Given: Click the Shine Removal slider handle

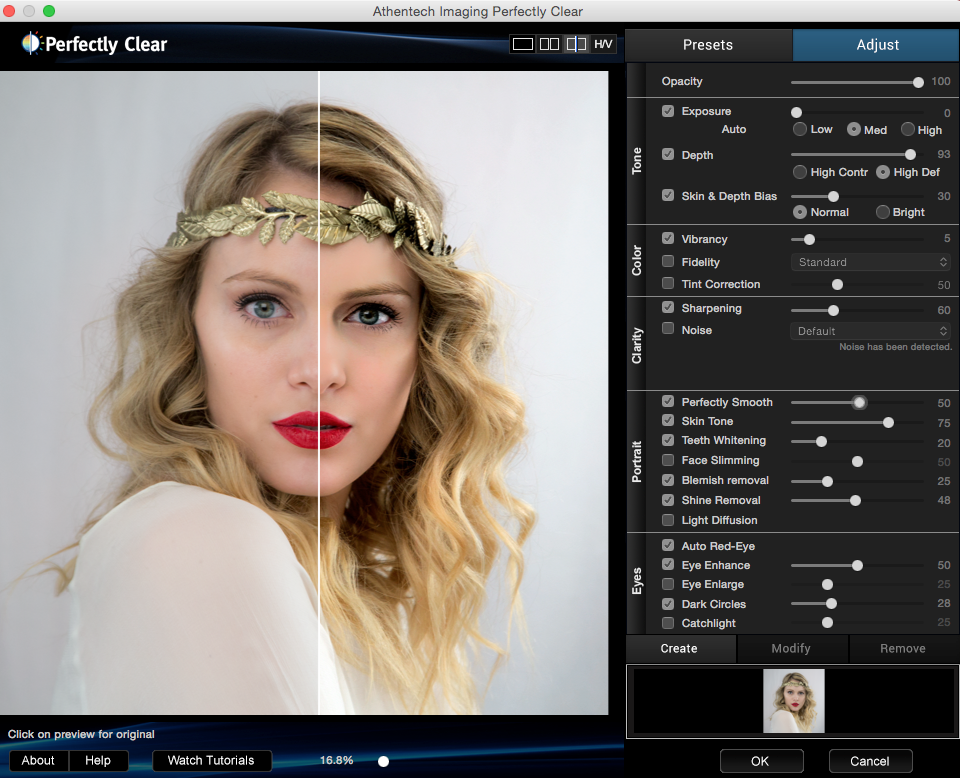Looking at the screenshot, I should [855, 501].
